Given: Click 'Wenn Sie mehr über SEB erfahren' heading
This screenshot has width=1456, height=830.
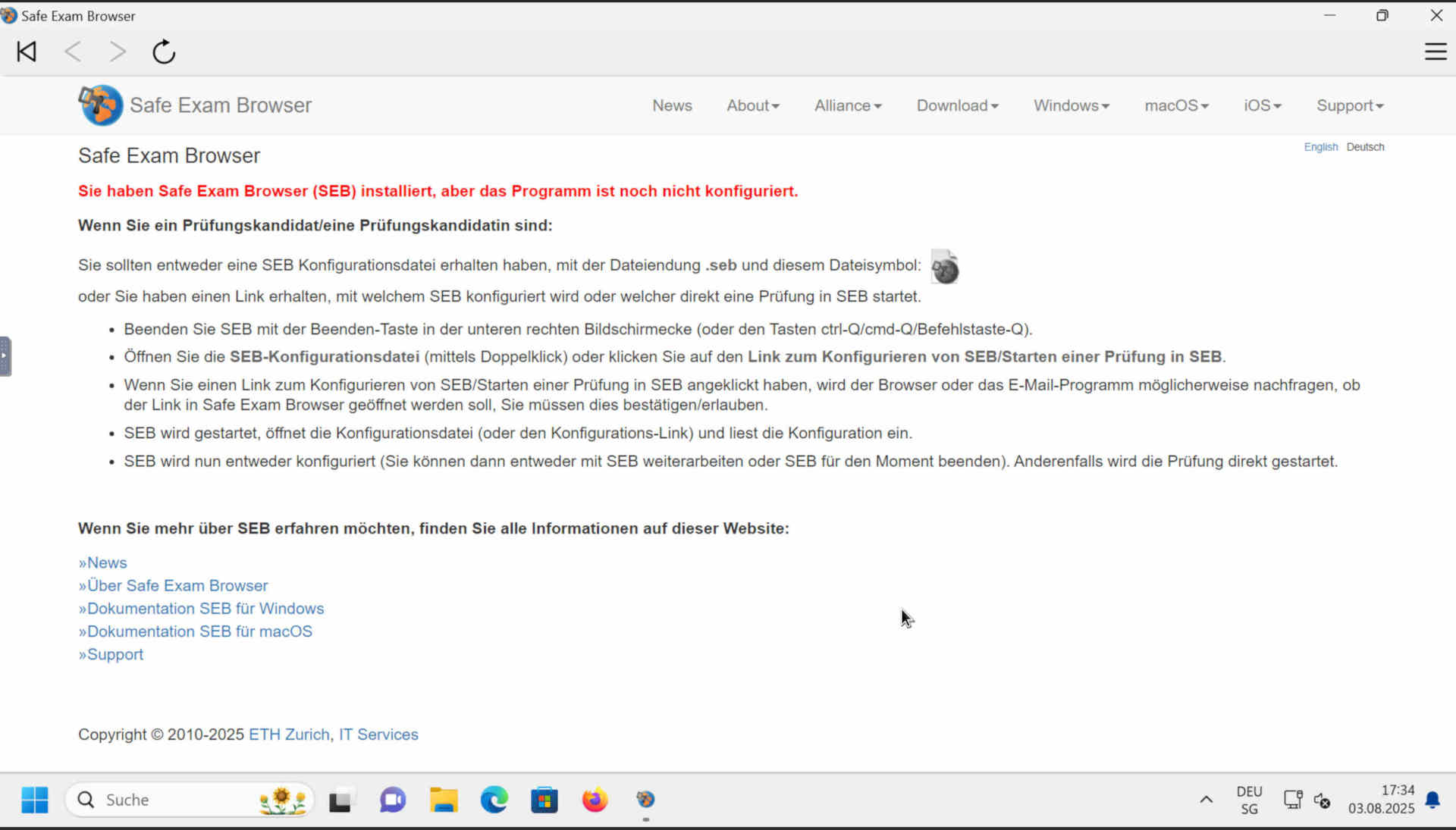Looking at the screenshot, I should point(433,528).
